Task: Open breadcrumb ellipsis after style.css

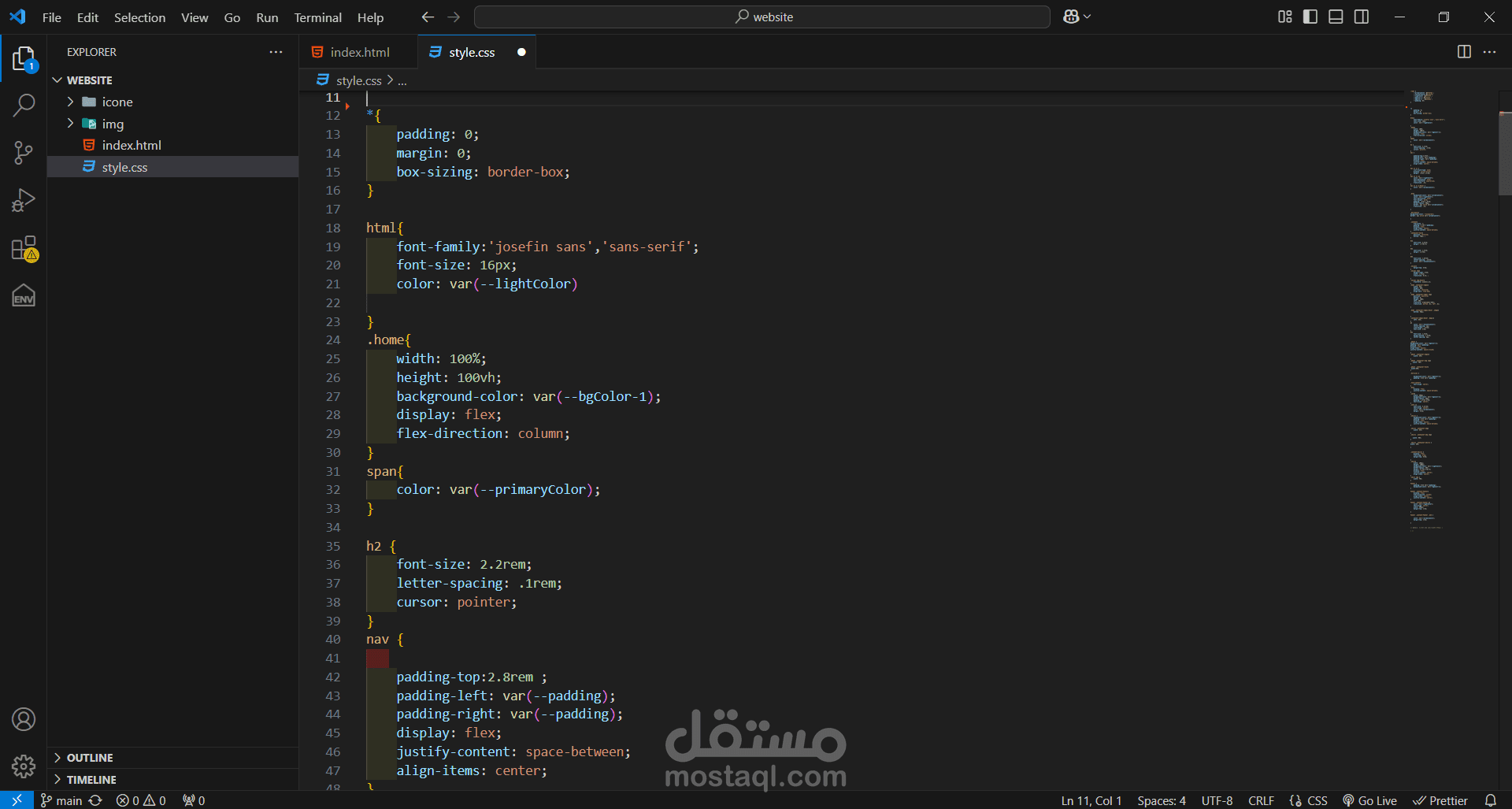Action: [402, 80]
